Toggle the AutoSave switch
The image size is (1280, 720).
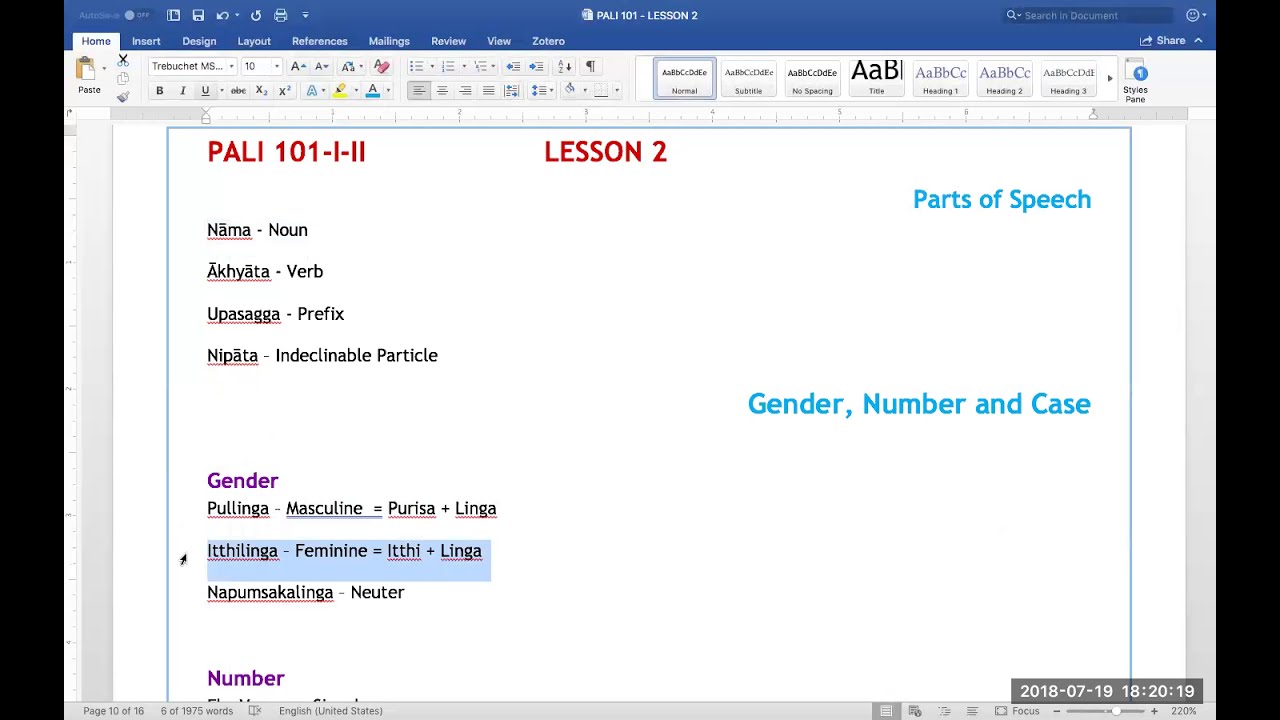tap(137, 15)
